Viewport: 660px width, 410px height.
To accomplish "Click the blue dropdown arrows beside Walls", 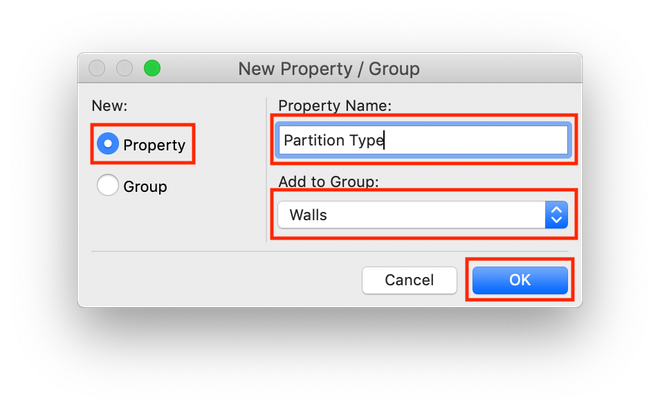I will 556,214.
